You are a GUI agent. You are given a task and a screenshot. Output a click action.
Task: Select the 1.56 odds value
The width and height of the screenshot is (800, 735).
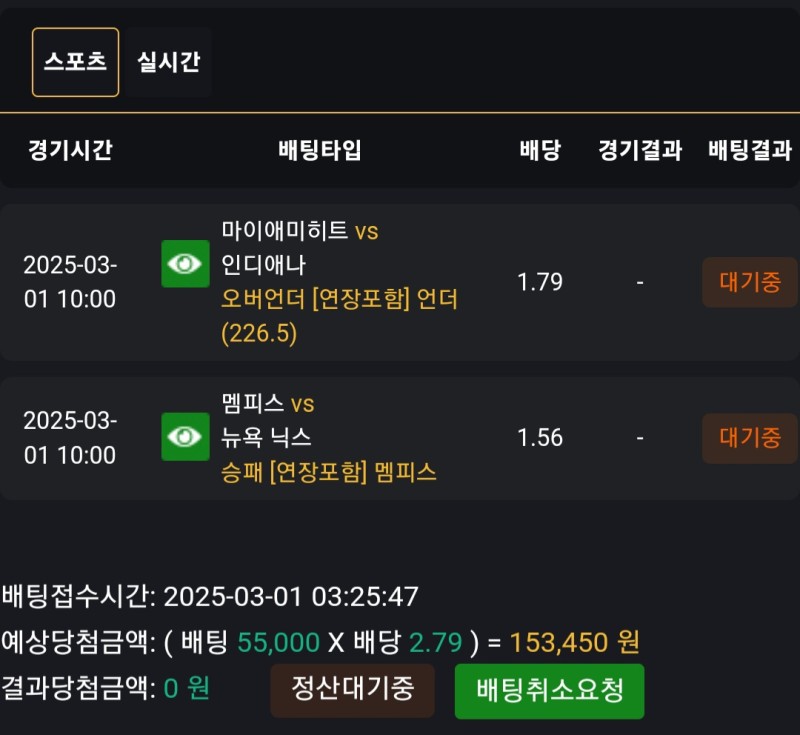pyautogui.click(x=540, y=438)
